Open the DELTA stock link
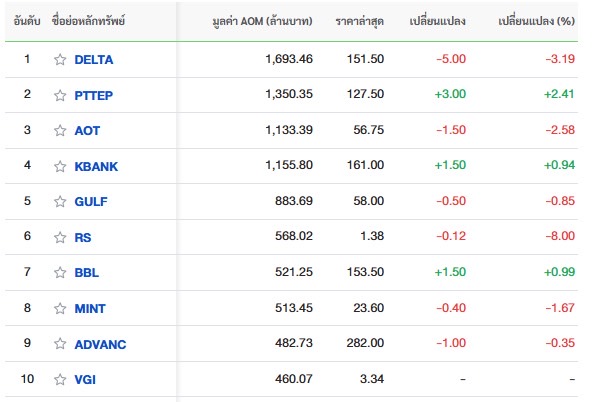 (94, 60)
